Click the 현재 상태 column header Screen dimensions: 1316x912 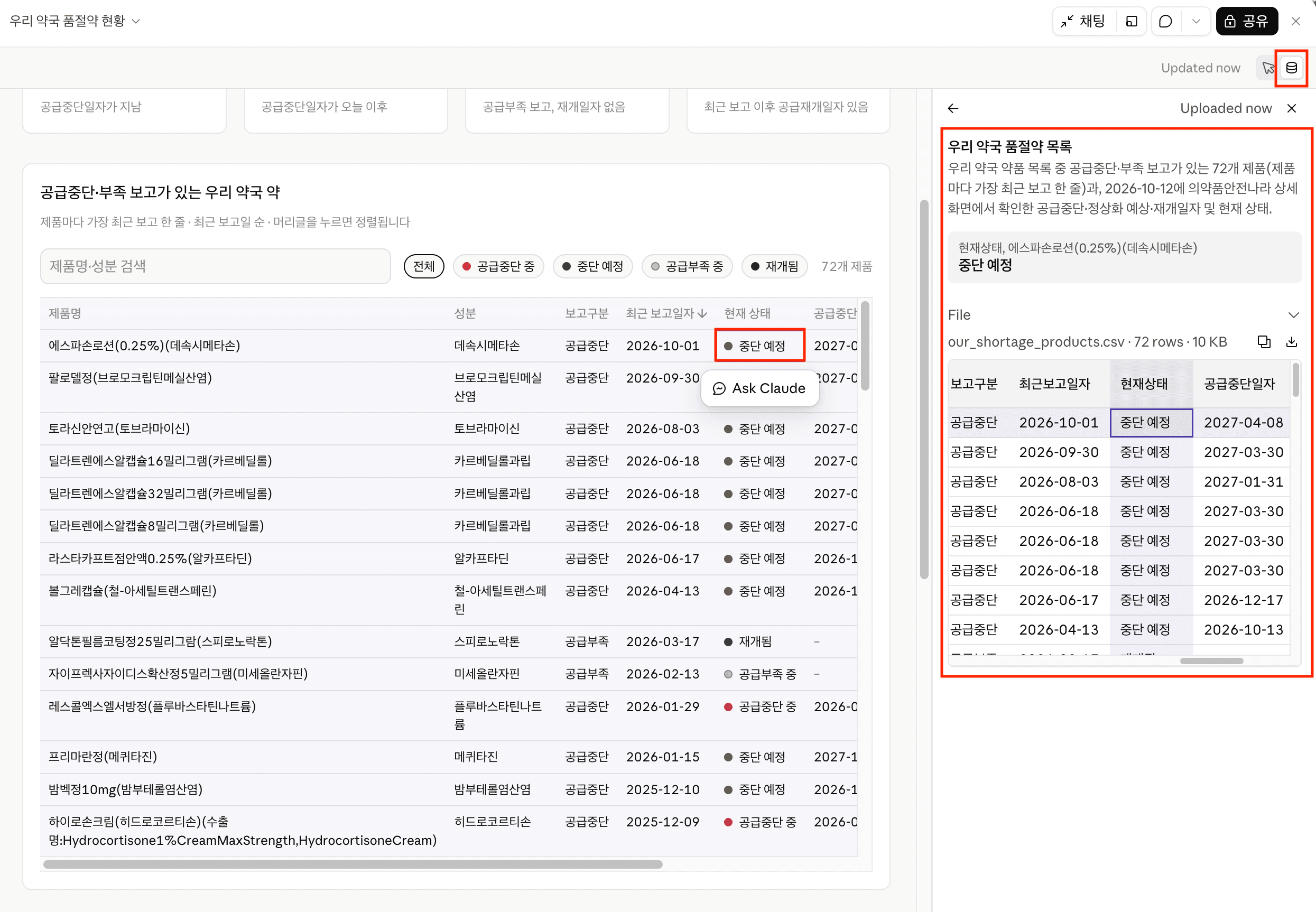pyautogui.click(x=747, y=313)
